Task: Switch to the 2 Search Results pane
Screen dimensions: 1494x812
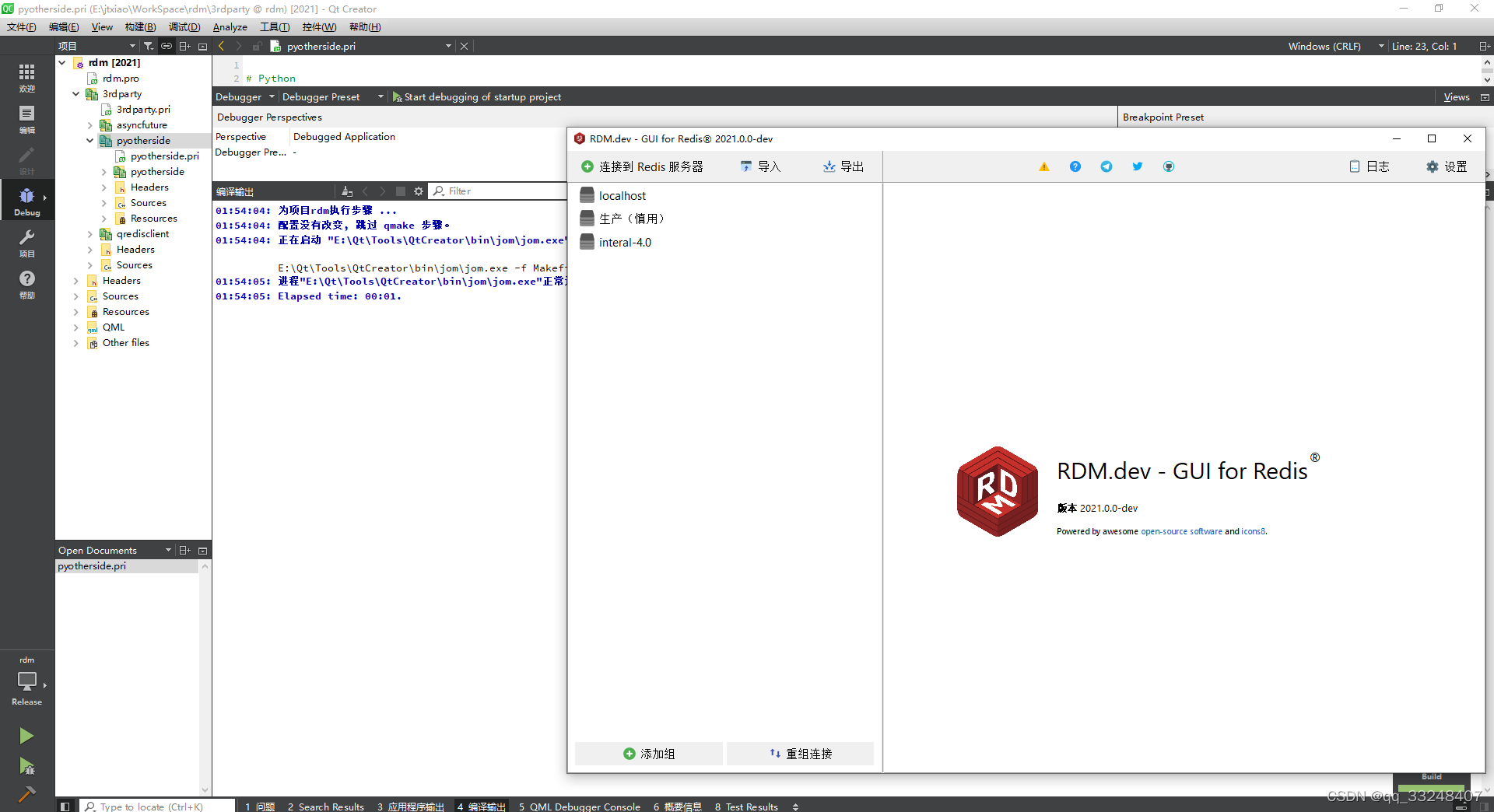Action: pyautogui.click(x=326, y=807)
